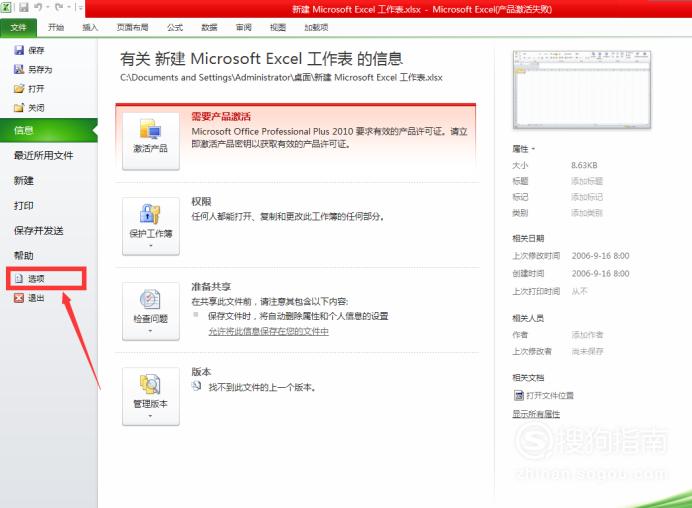Switch to the 审阅 (Review) tab

tap(244, 27)
